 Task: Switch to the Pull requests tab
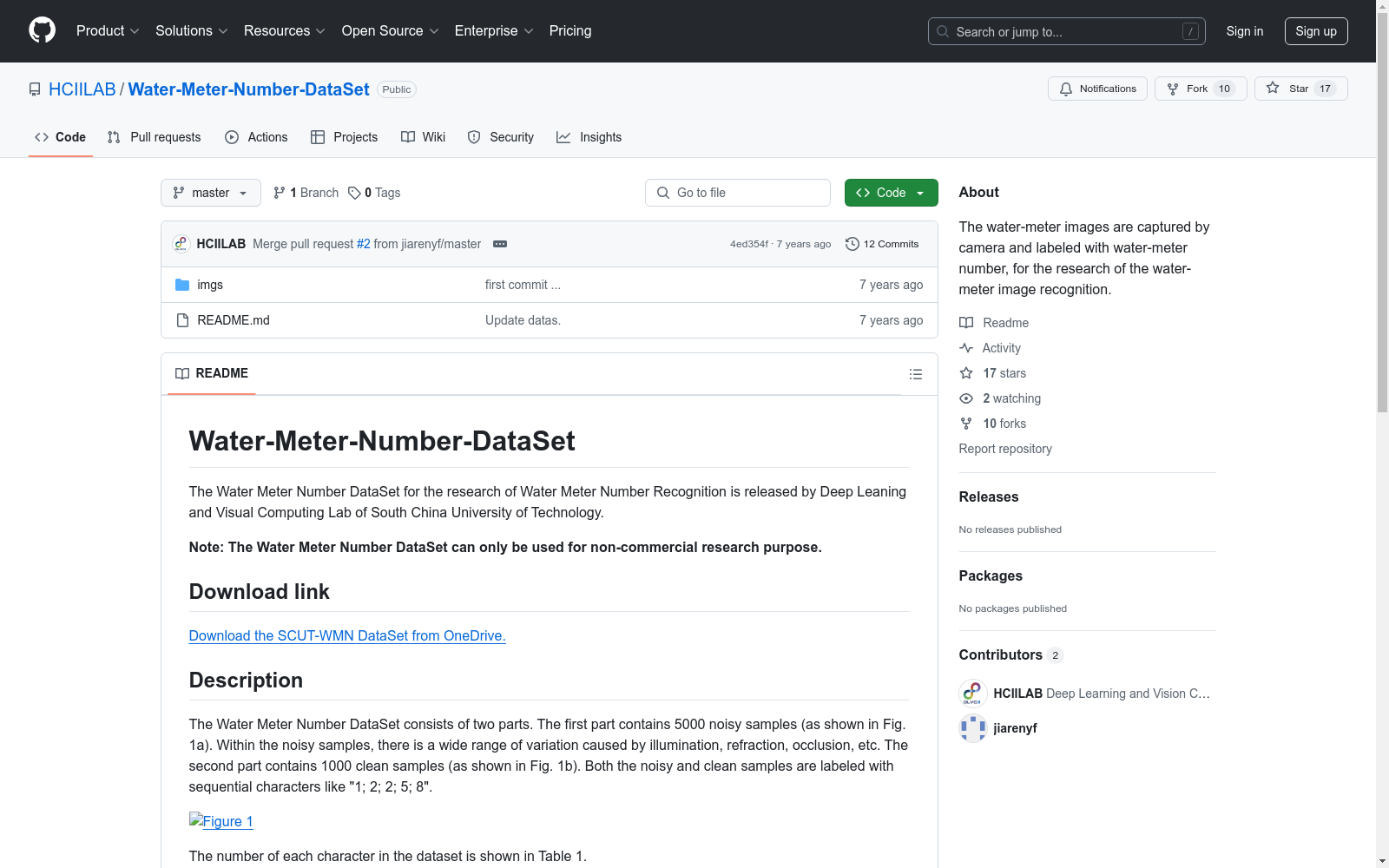pyautogui.click(x=154, y=137)
